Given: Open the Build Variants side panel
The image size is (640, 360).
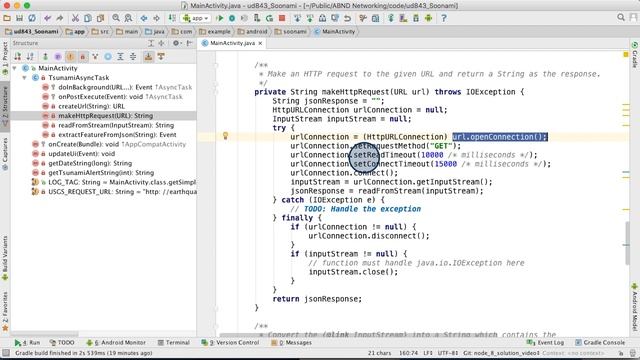Looking at the screenshot, I should pos(5,258).
